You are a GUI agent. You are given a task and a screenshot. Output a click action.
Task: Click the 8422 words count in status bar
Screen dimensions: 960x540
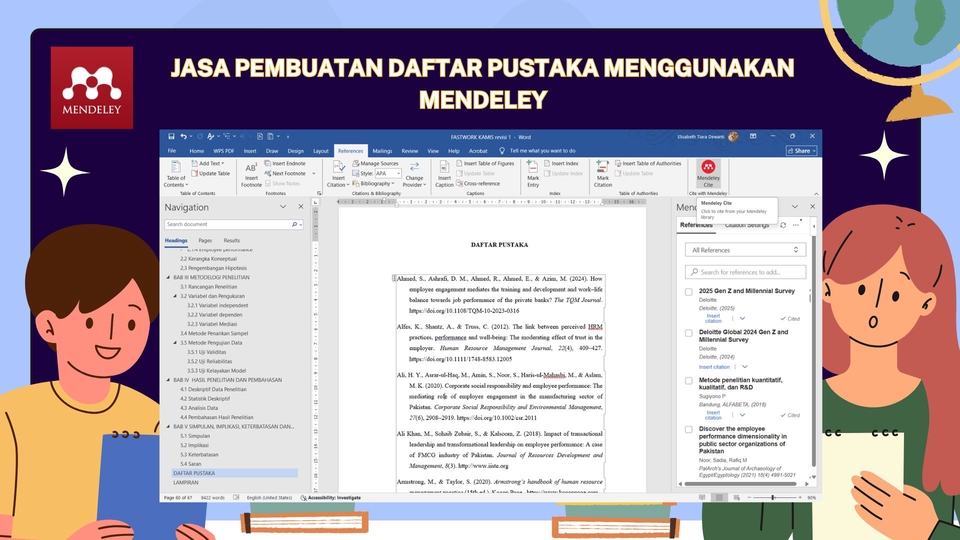pos(212,498)
